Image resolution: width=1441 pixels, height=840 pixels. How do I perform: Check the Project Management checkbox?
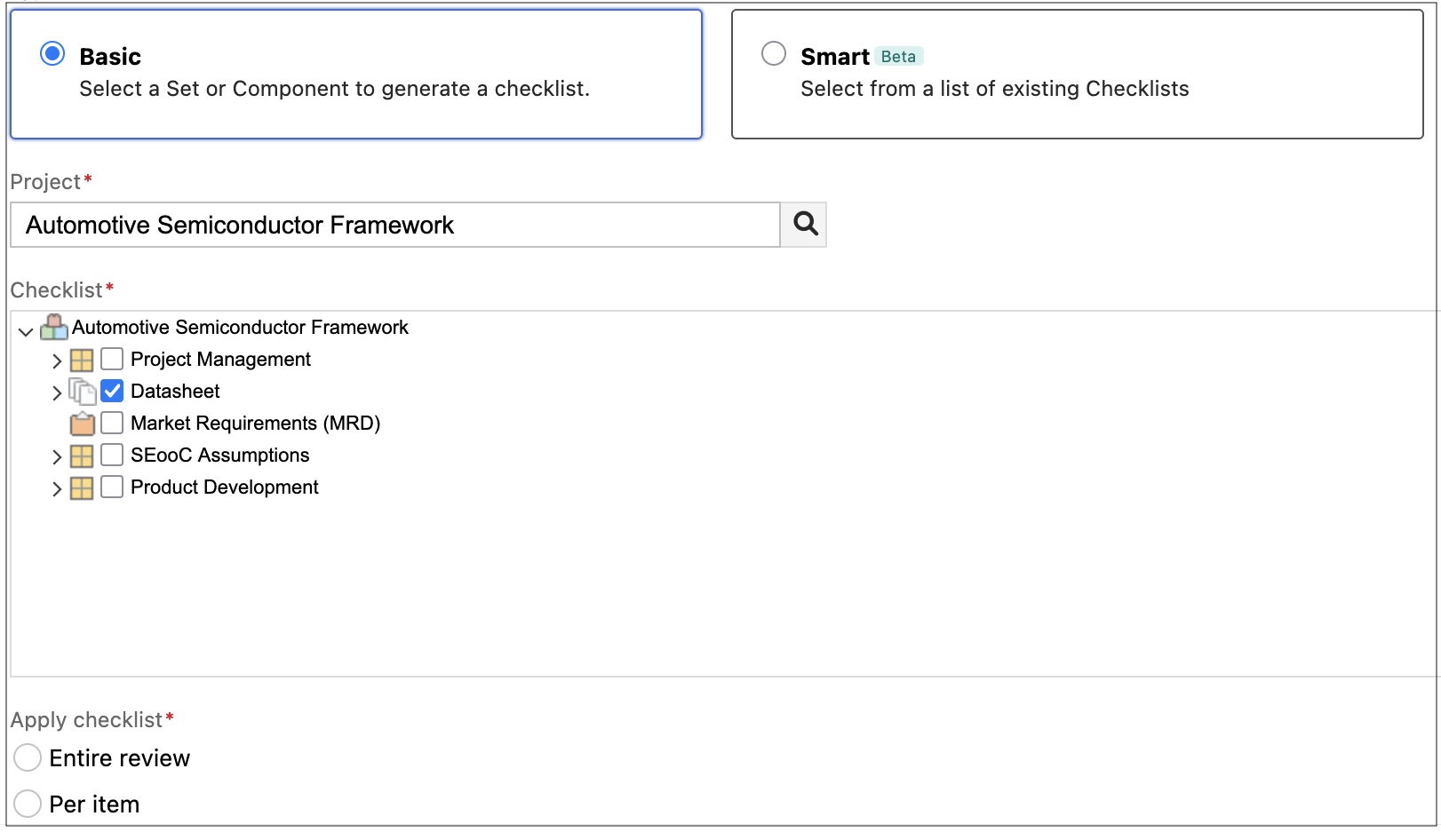[x=112, y=359]
